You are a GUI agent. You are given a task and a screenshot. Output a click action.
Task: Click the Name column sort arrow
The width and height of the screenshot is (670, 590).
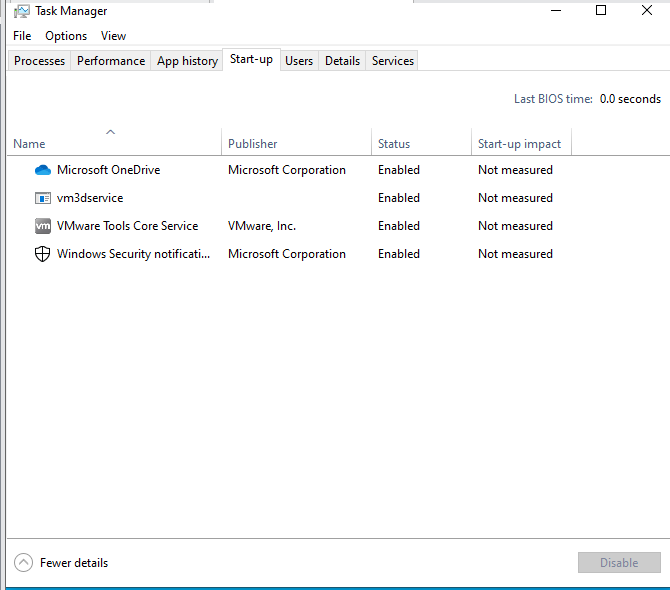[x=110, y=132]
